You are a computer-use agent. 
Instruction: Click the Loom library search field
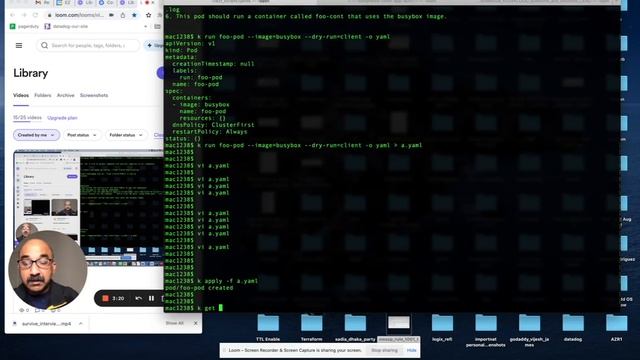(x=89, y=45)
